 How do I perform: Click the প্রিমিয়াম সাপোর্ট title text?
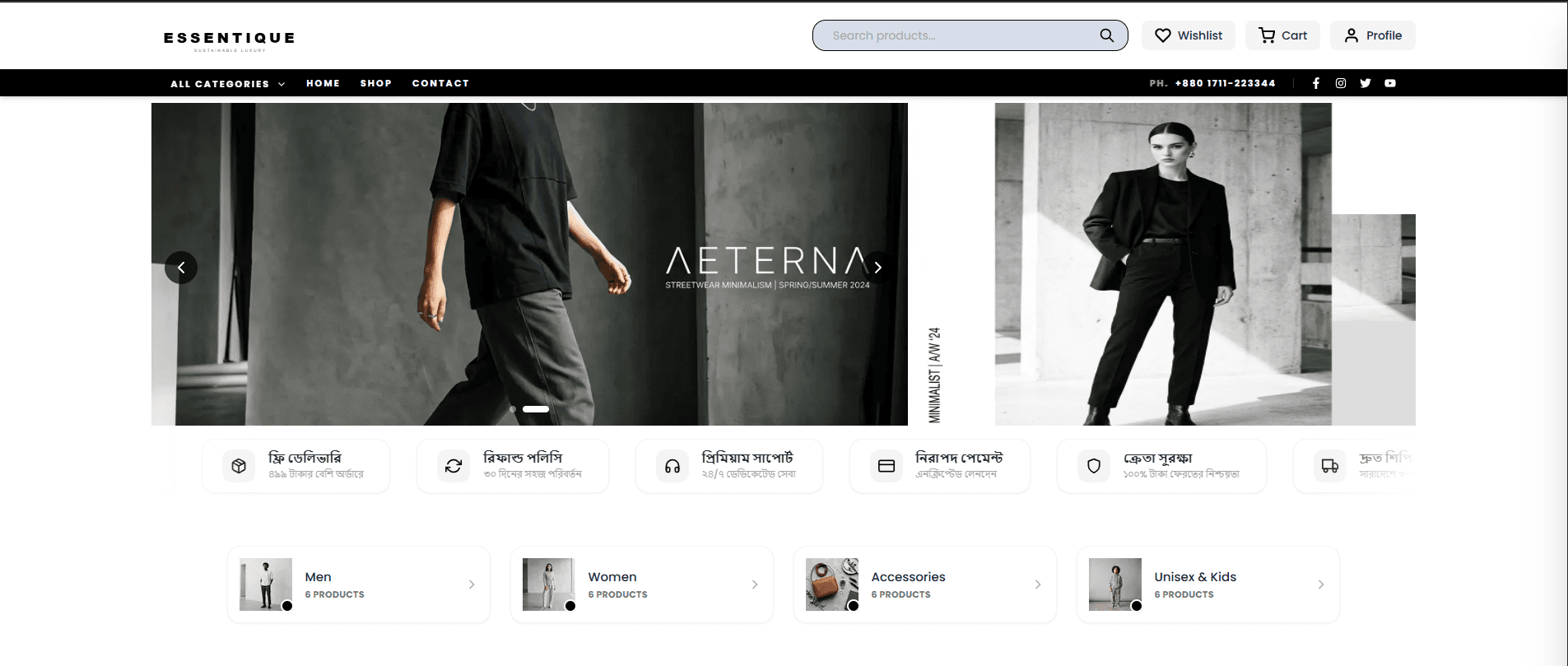747,458
